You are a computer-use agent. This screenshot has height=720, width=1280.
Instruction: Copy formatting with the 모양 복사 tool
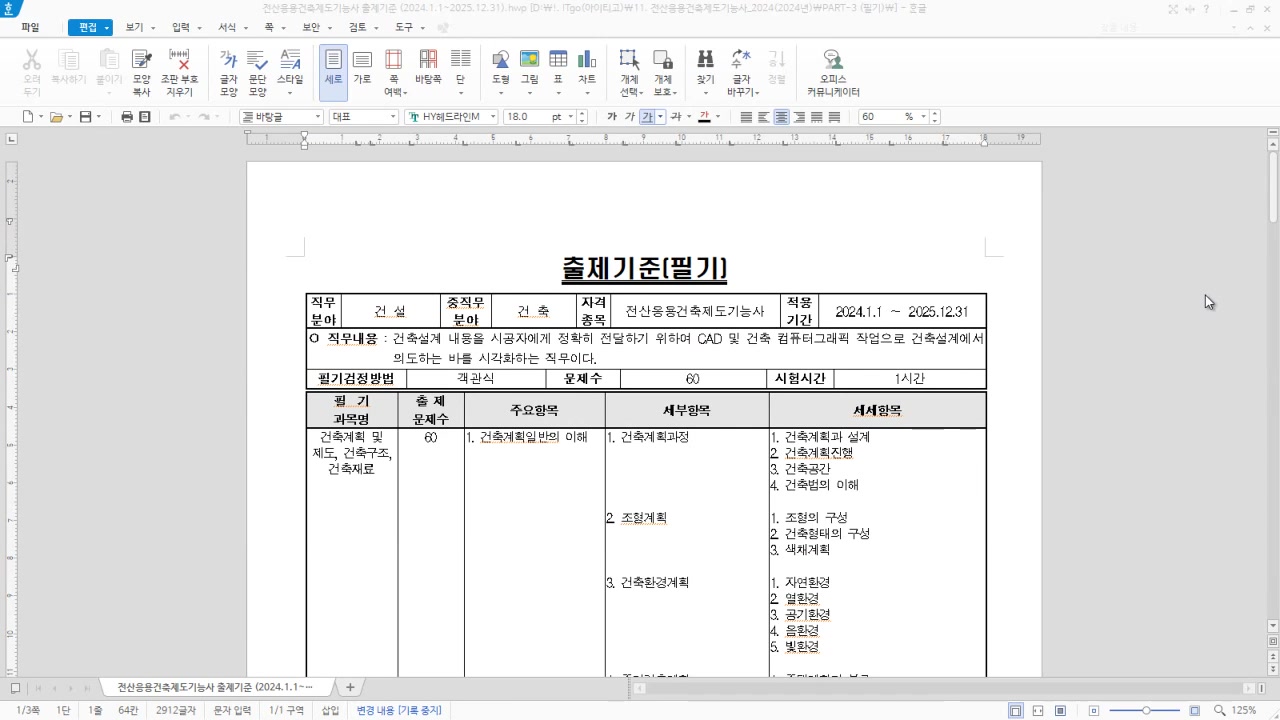point(141,66)
